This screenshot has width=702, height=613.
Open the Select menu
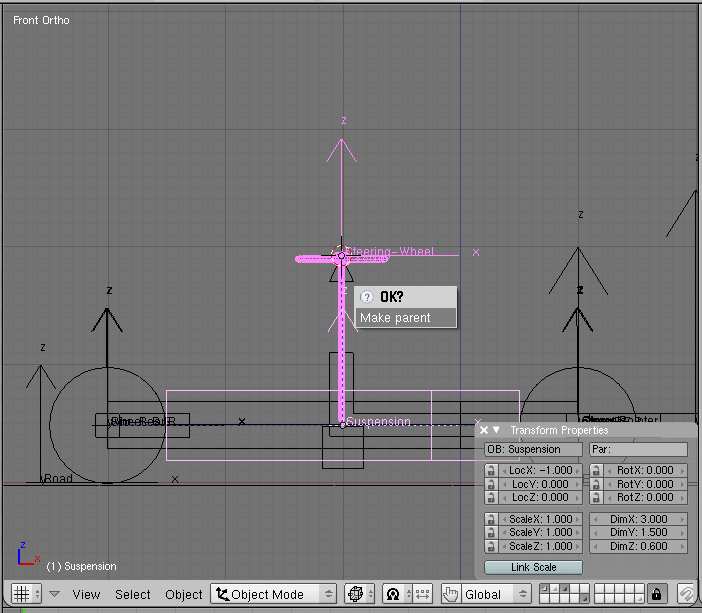point(133,594)
